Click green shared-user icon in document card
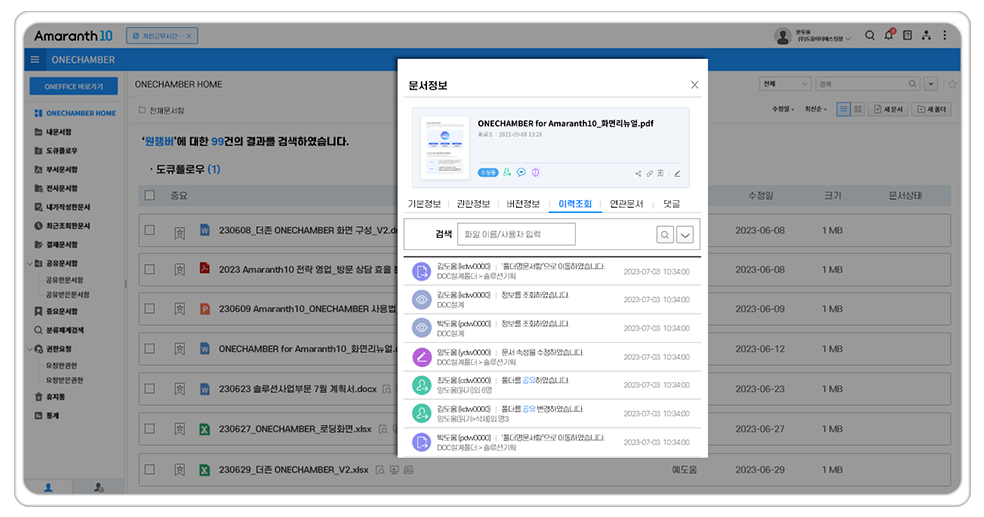This screenshot has height=517, width=984. click(x=507, y=173)
